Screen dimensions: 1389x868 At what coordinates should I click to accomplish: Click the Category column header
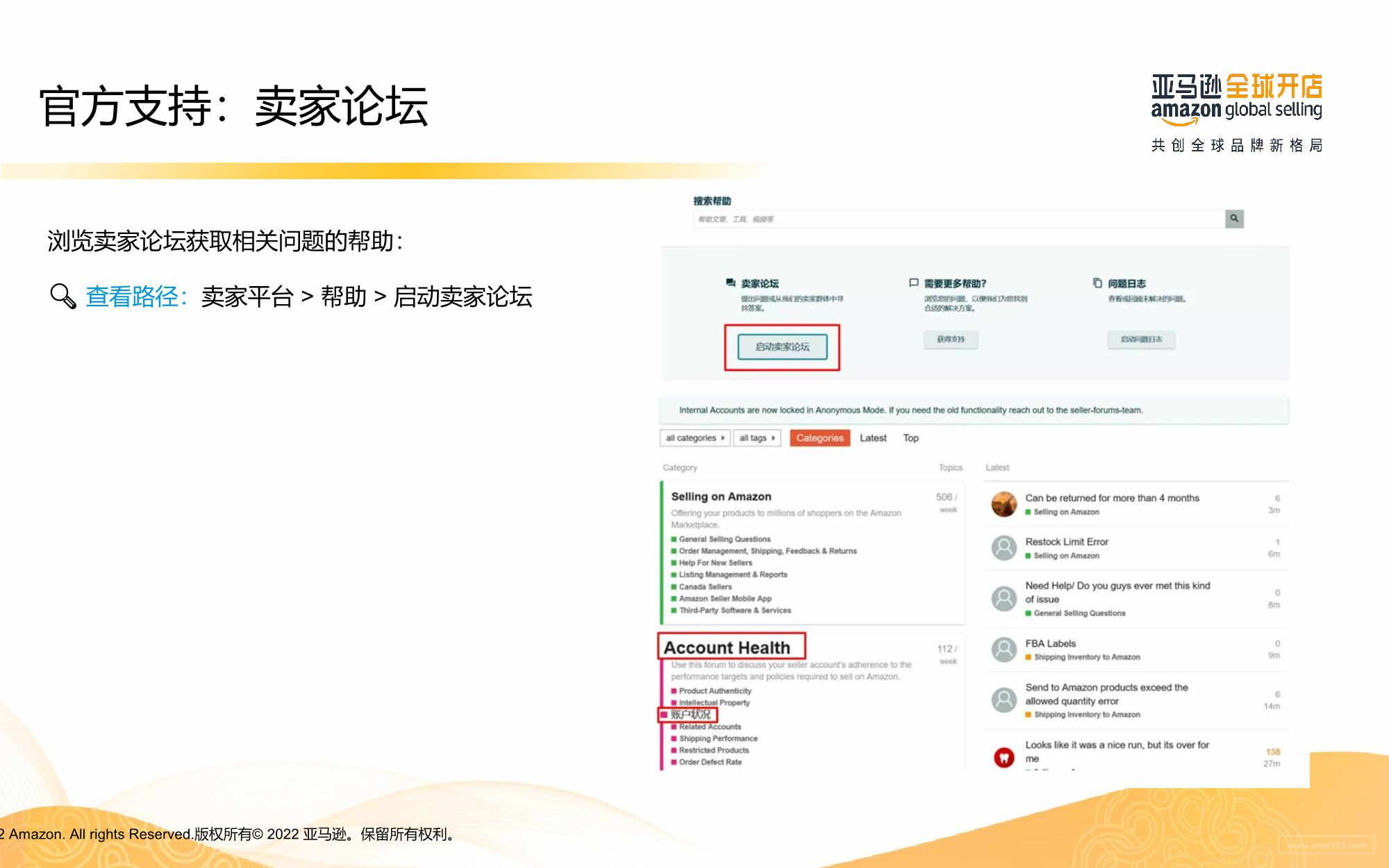[x=680, y=468]
